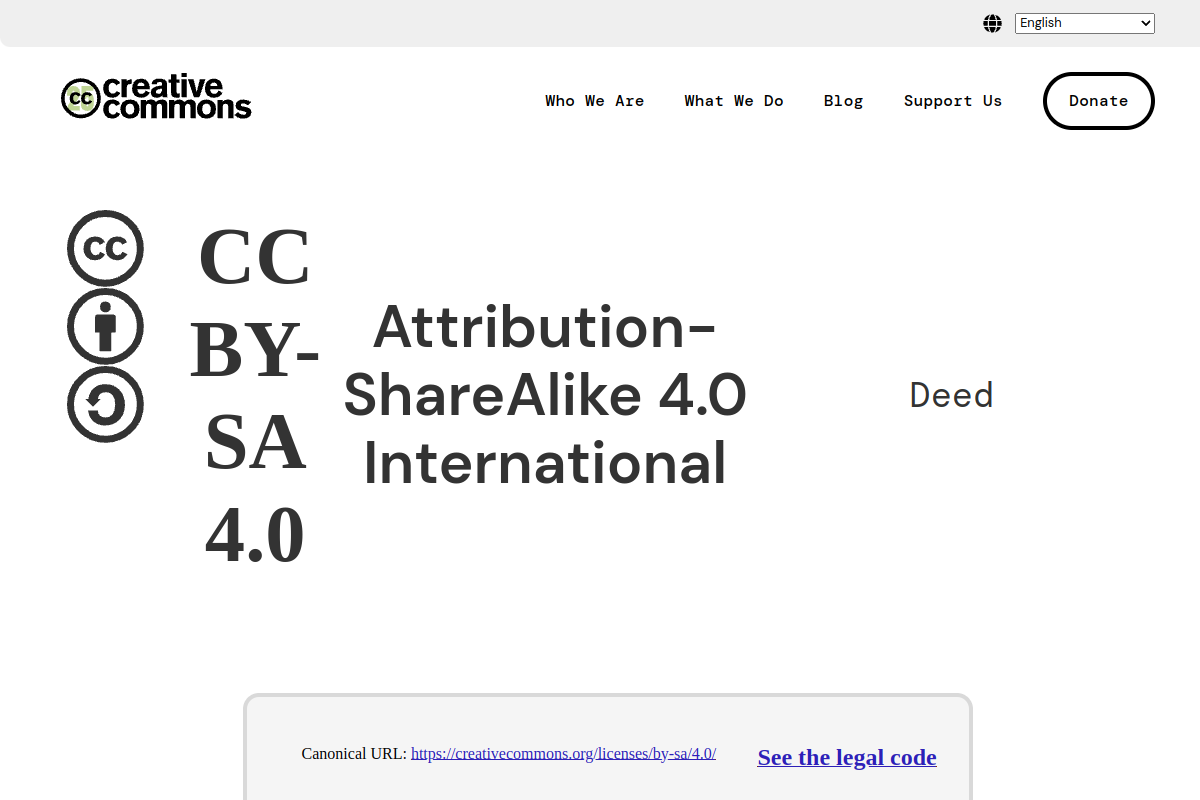Follow the See the legal code link
The width and height of the screenshot is (1200, 800).
point(847,757)
